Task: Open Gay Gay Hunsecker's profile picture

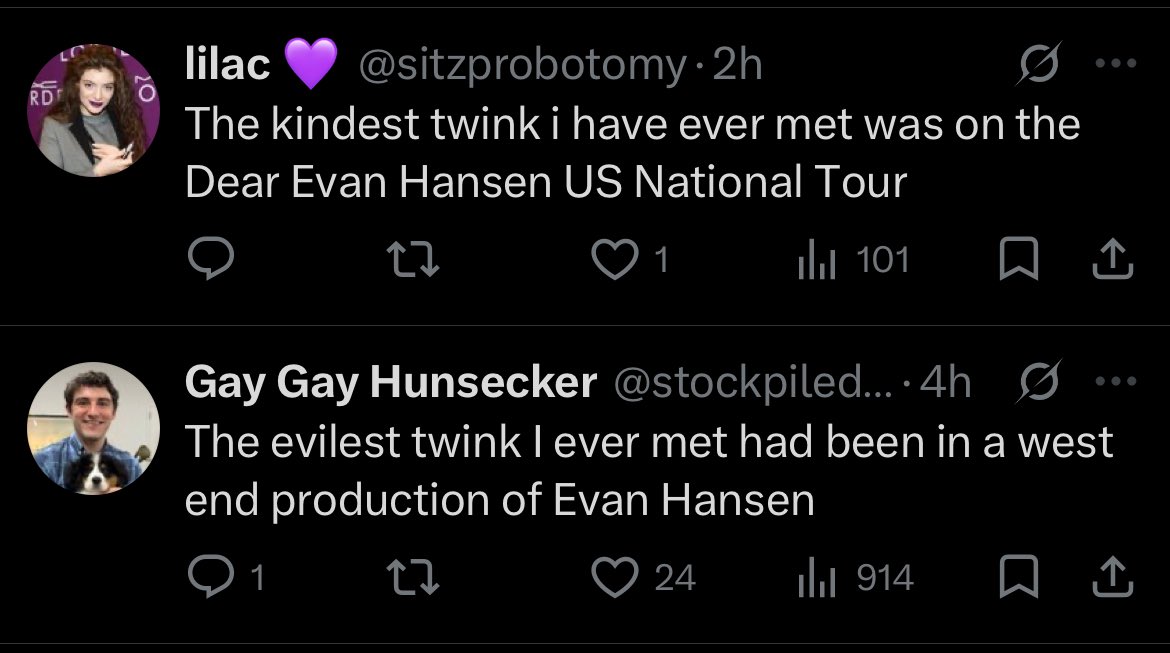Action: [93, 428]
